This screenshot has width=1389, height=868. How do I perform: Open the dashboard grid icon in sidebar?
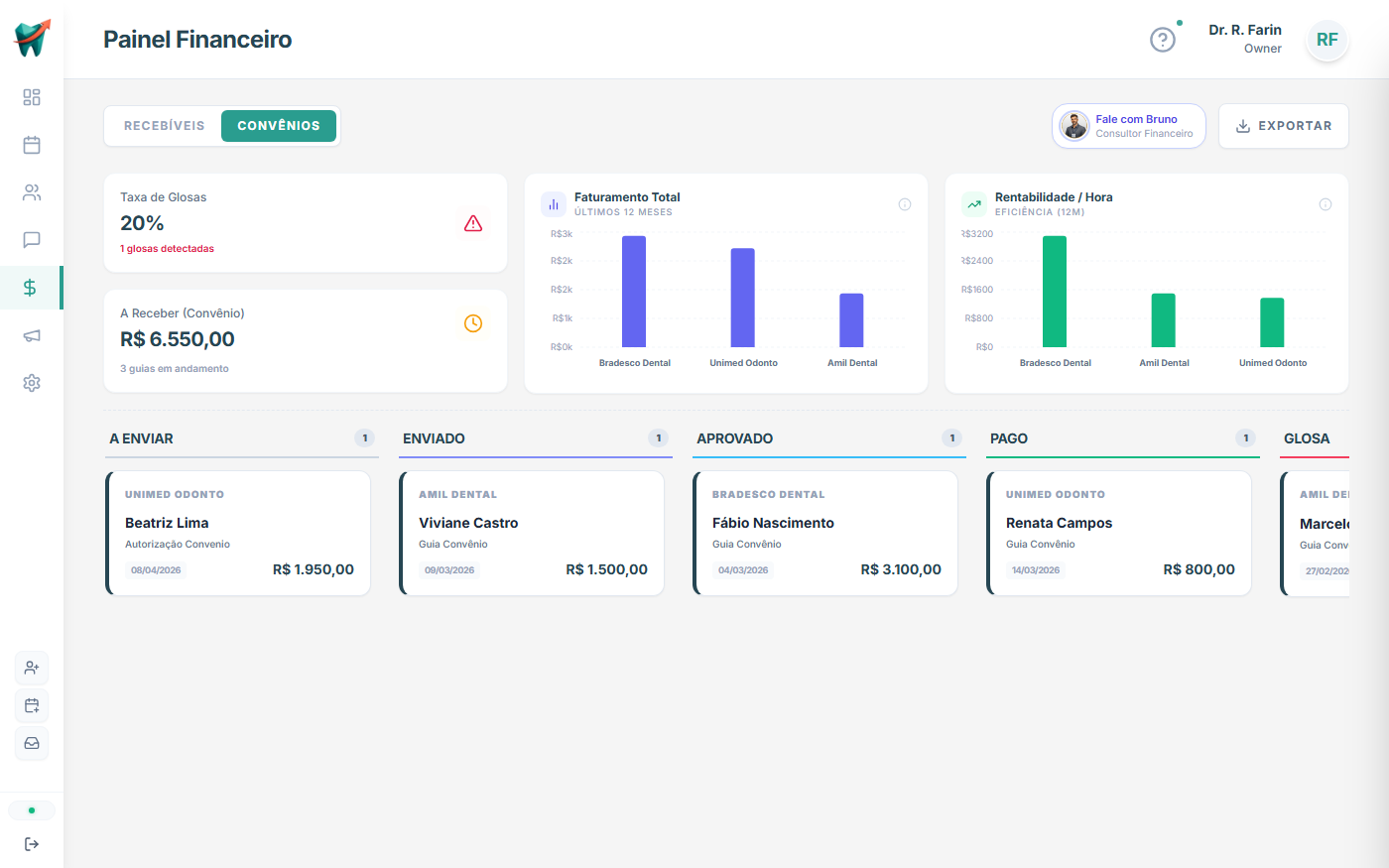pos(32,97)
